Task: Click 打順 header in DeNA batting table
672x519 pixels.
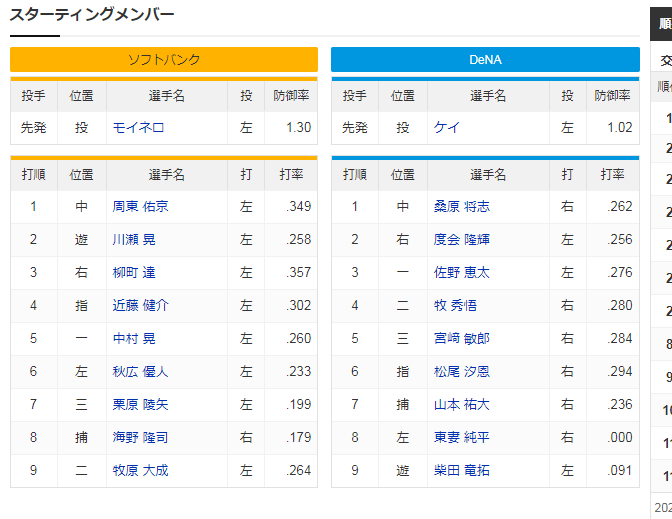Action: [x=355, y=174]
